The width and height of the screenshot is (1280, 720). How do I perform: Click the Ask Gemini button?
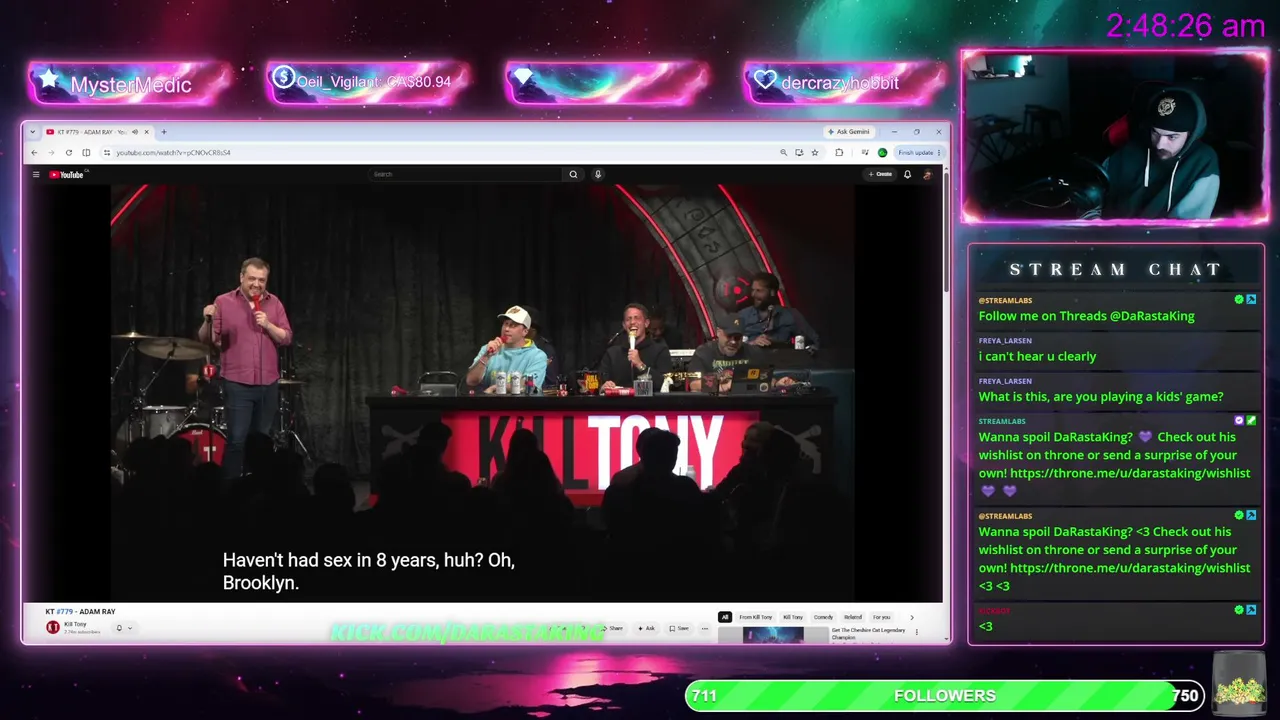click(848, 132)
